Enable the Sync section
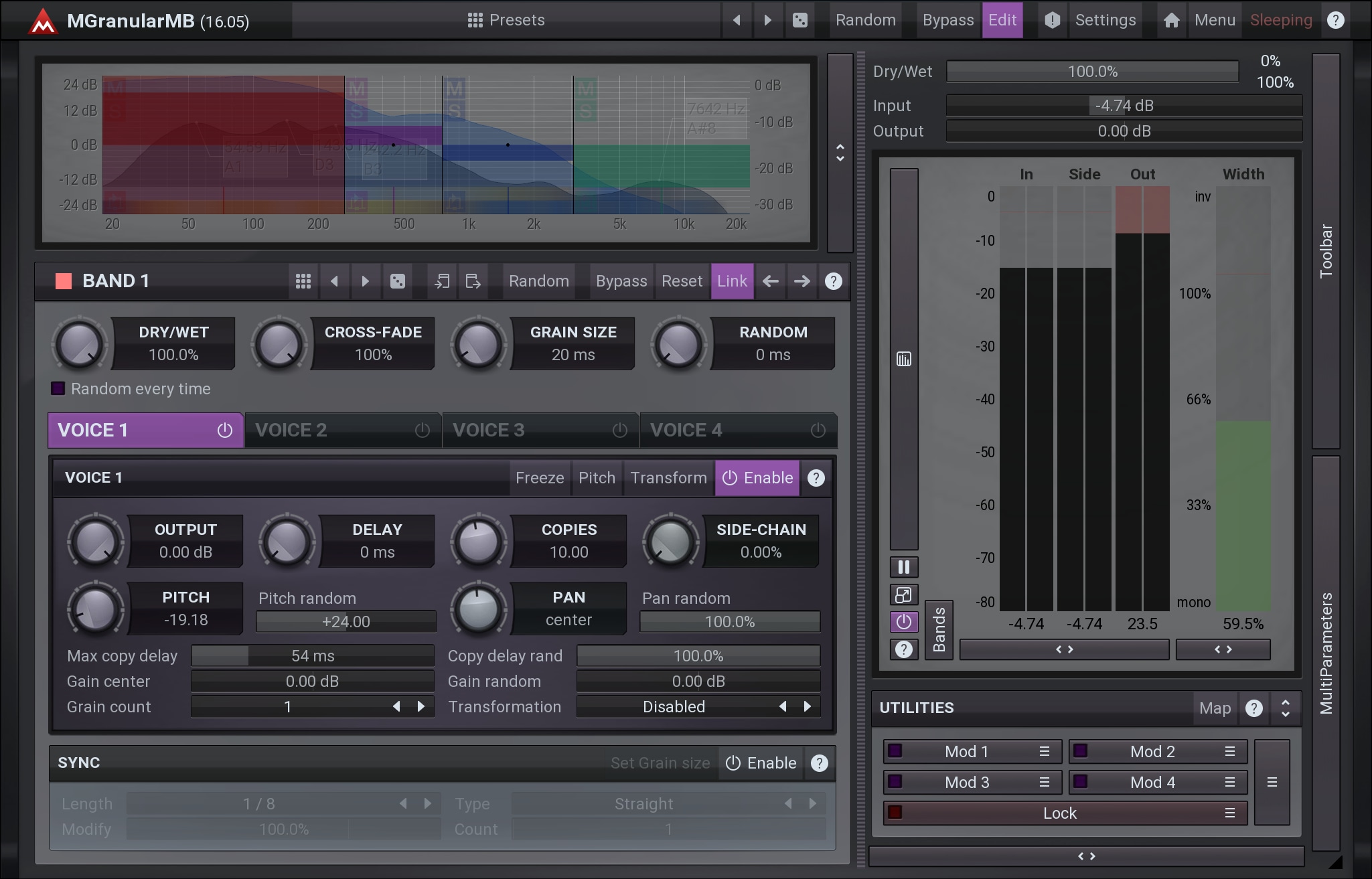The image size is (1372, 879). (x=761, y=763)
